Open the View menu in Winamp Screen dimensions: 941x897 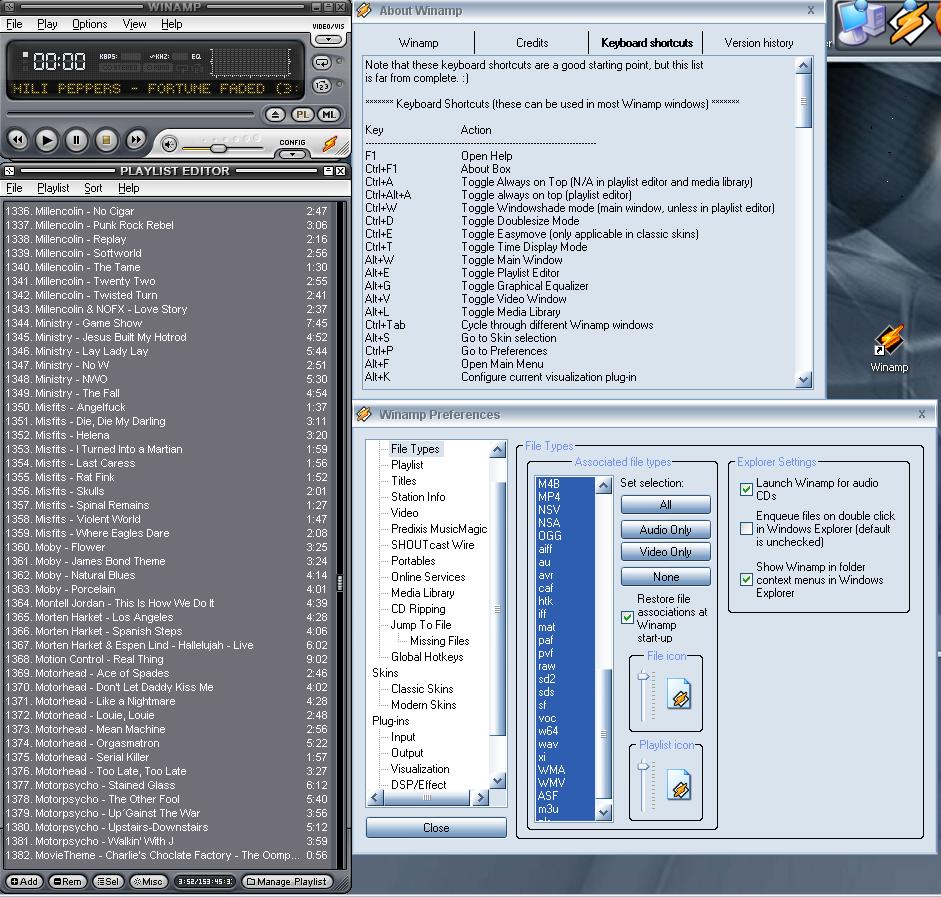click(x=134, y=24)
